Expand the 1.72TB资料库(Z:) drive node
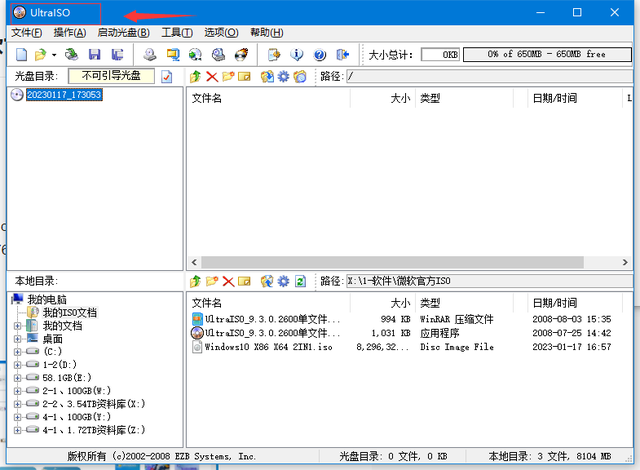640x470 pixels. tap(17, 430)
